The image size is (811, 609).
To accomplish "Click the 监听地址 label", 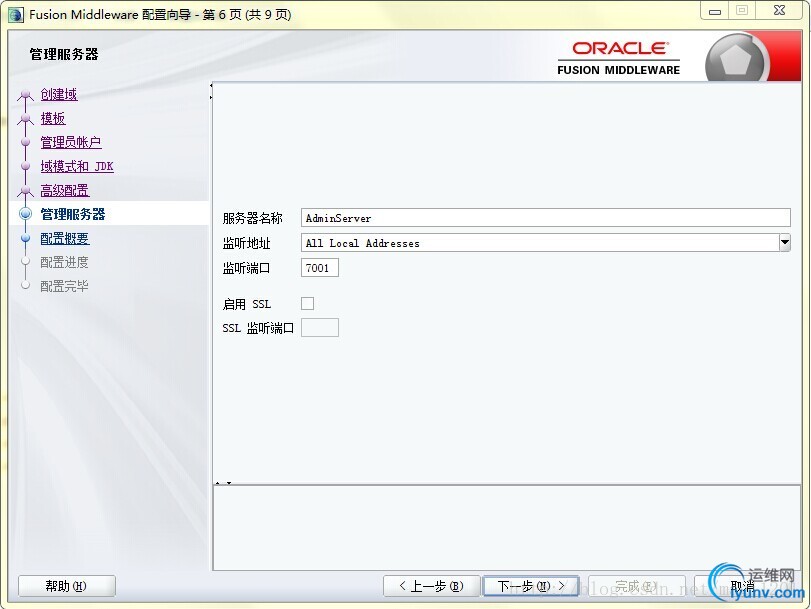I will pos(246,243).
